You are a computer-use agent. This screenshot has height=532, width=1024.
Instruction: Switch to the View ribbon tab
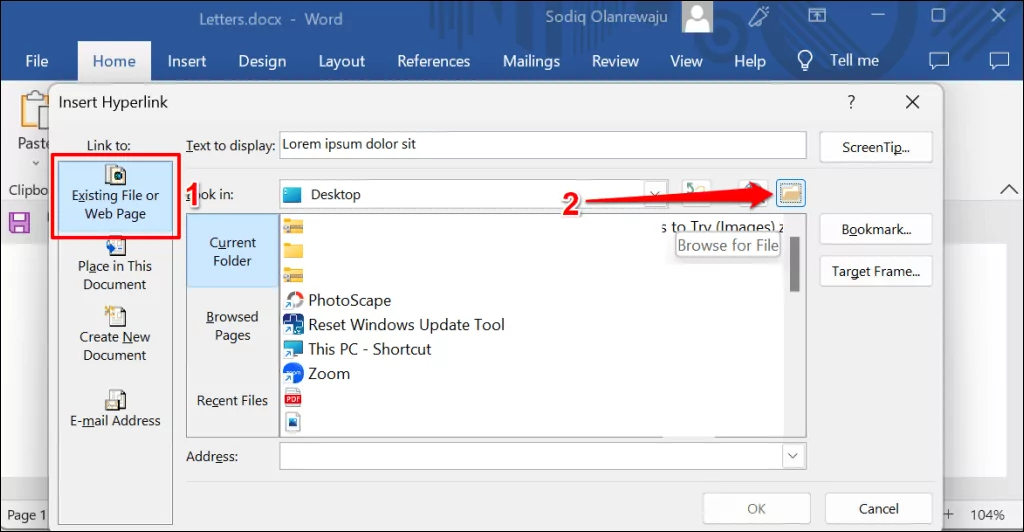686,61
